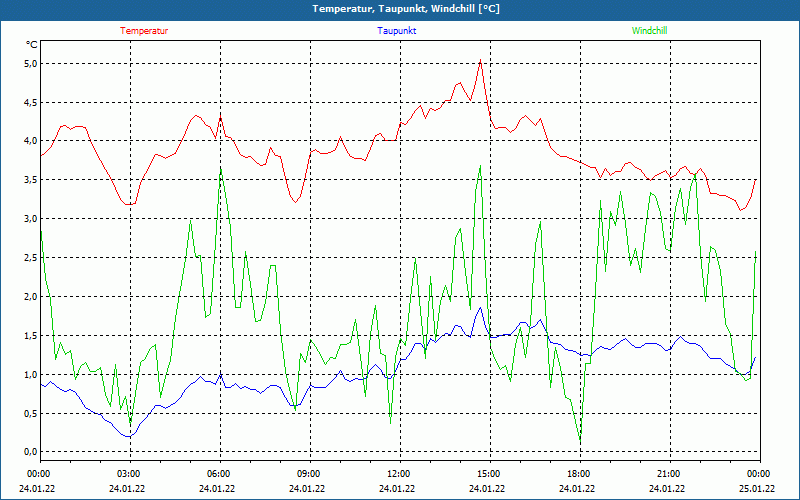Click the 2,0 y-axis value label
800x500 pixels.
coord(29,297)
